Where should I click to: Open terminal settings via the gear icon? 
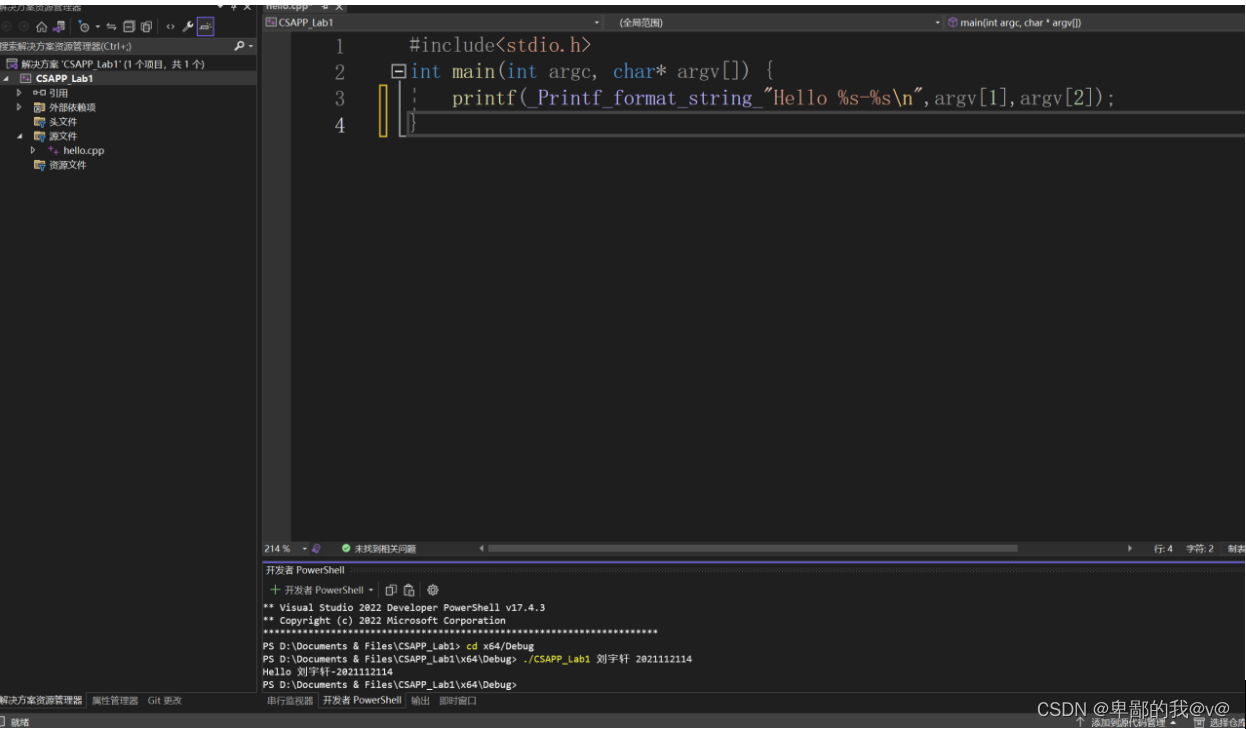(432, 589)
